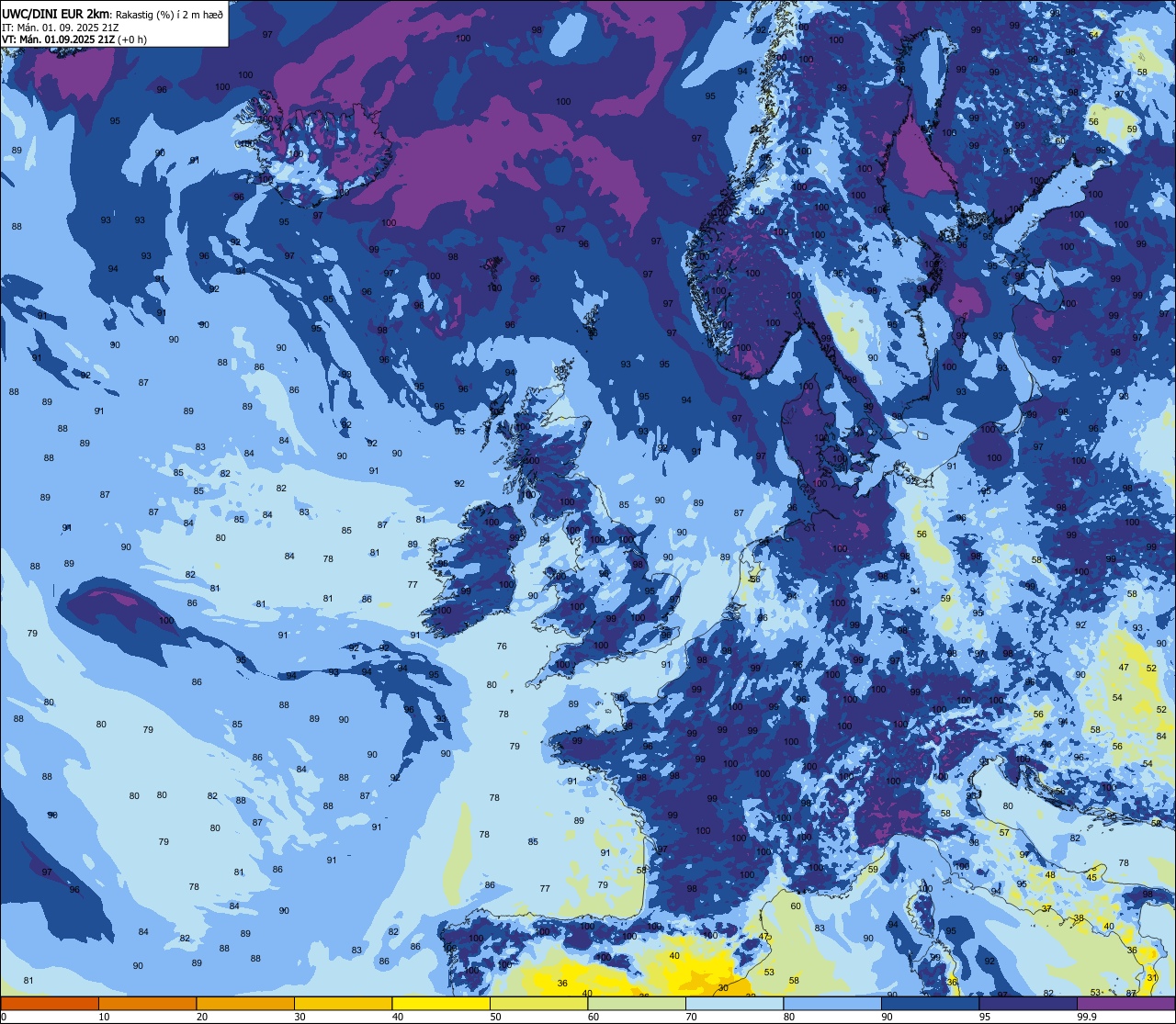Screen dimensions: 1176x1024
Task: Click the legend label 99.9
Action: tap(1088, 1017)
